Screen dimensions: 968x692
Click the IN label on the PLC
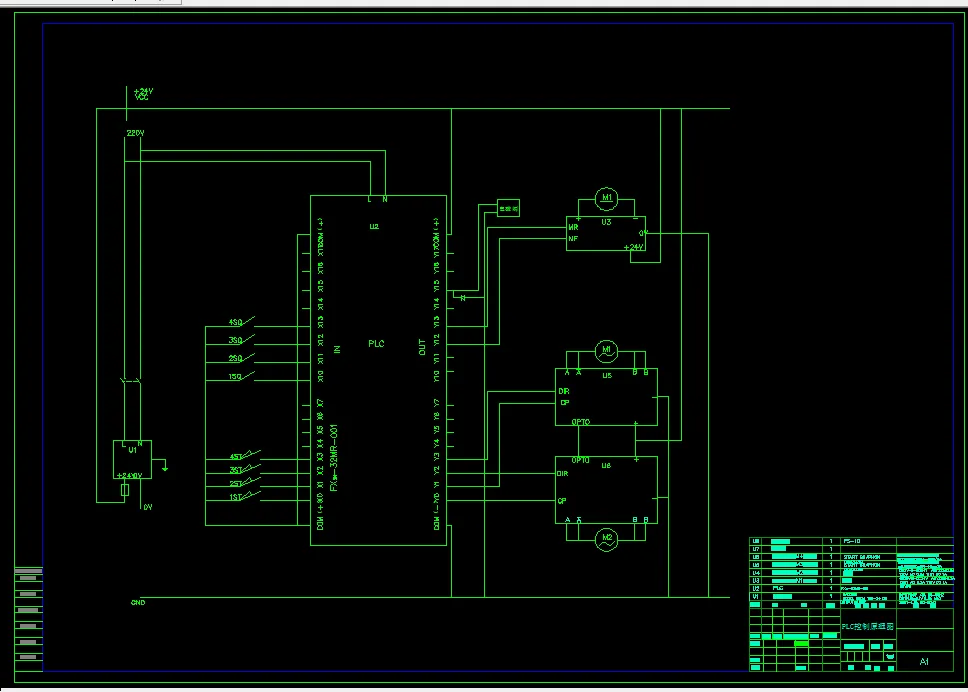tap(337, 349)
